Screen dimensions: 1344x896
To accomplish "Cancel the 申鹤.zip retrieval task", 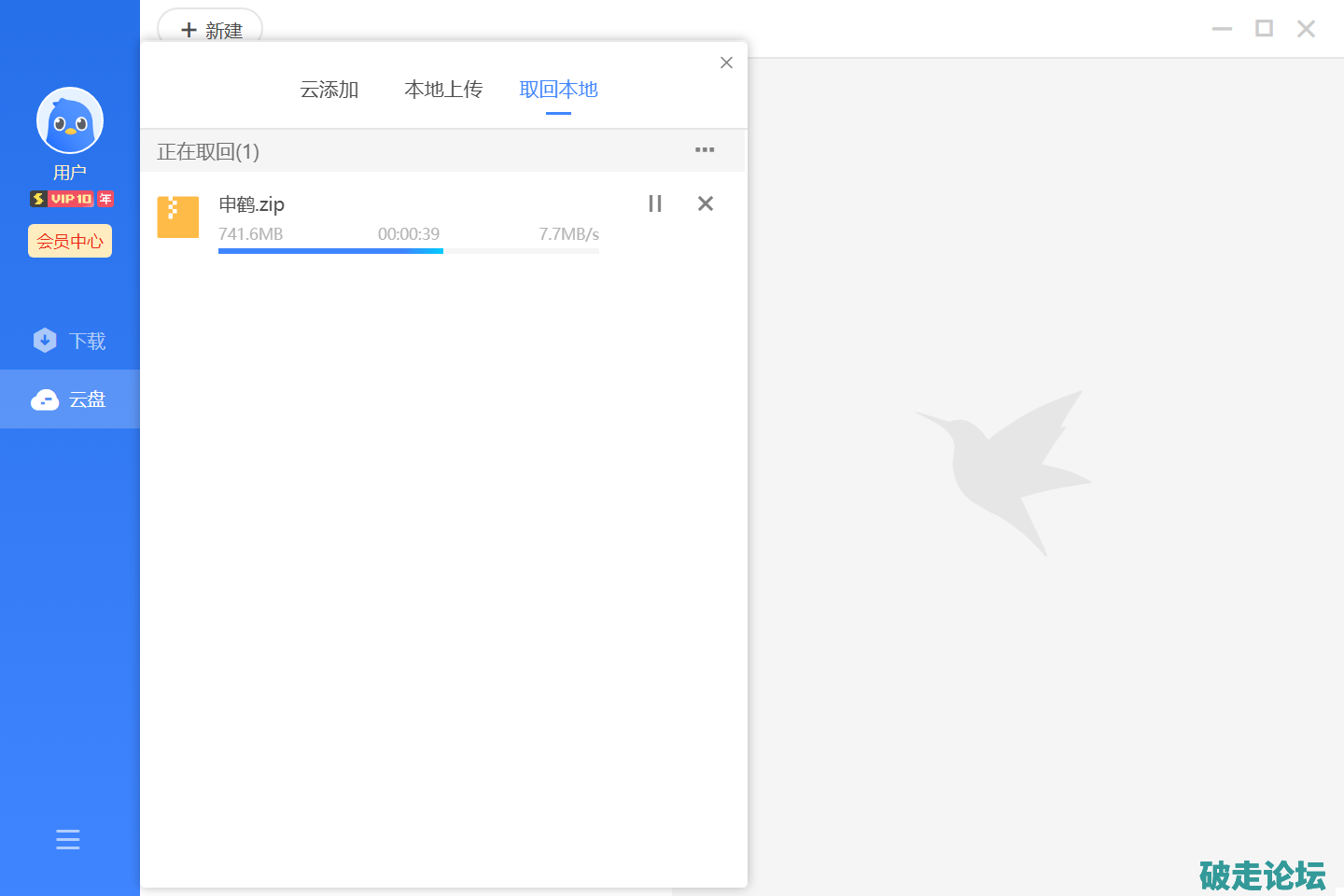I will (706, 203).
